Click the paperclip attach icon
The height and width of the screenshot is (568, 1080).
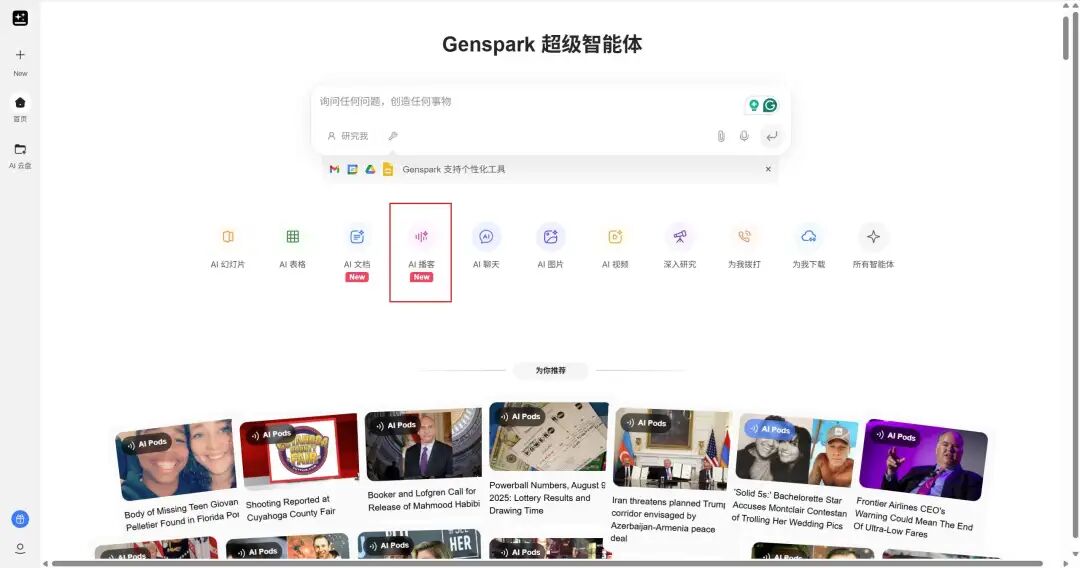[x=720, y=136]
